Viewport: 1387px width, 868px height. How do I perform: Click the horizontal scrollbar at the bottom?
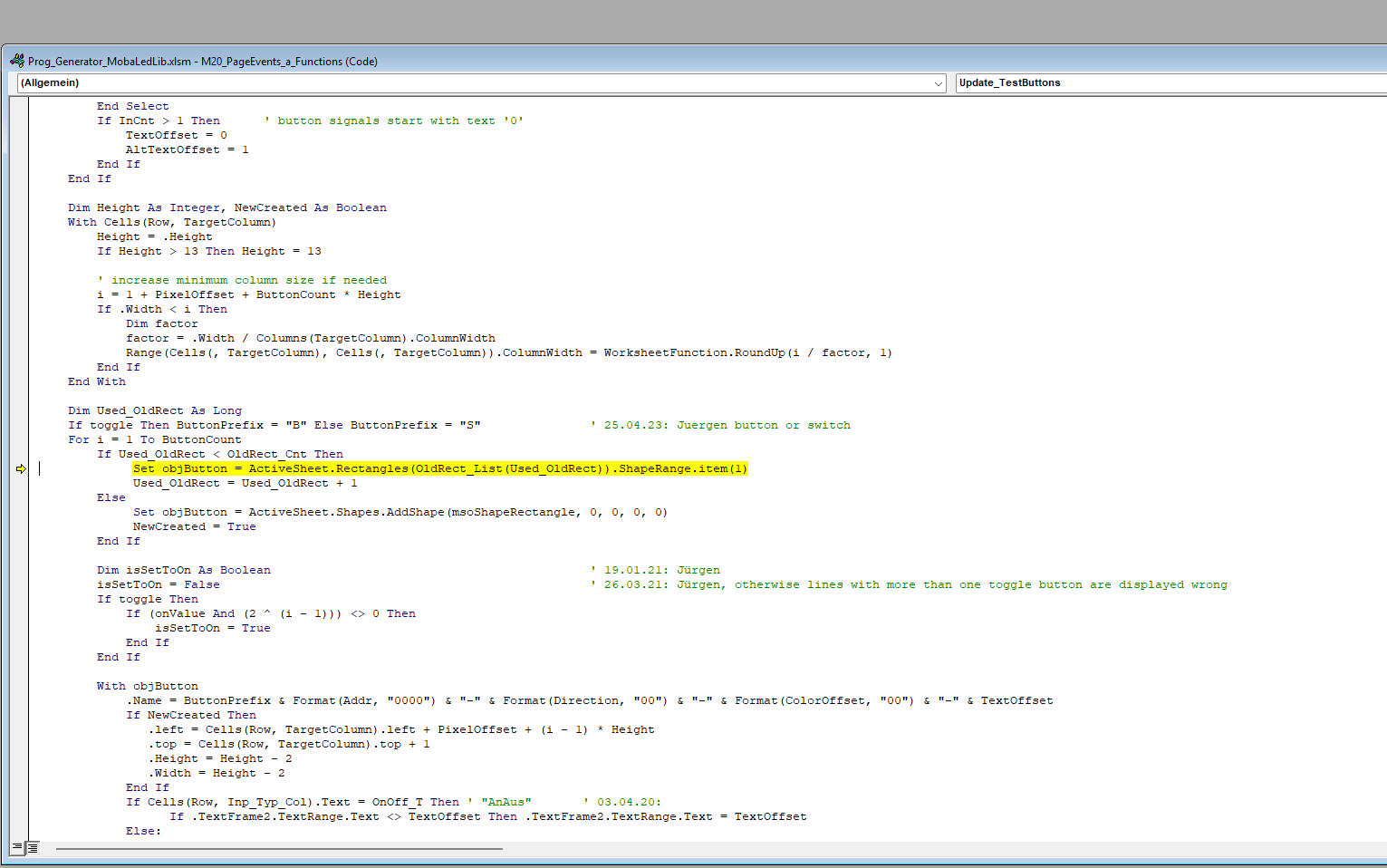click(279, 849)
